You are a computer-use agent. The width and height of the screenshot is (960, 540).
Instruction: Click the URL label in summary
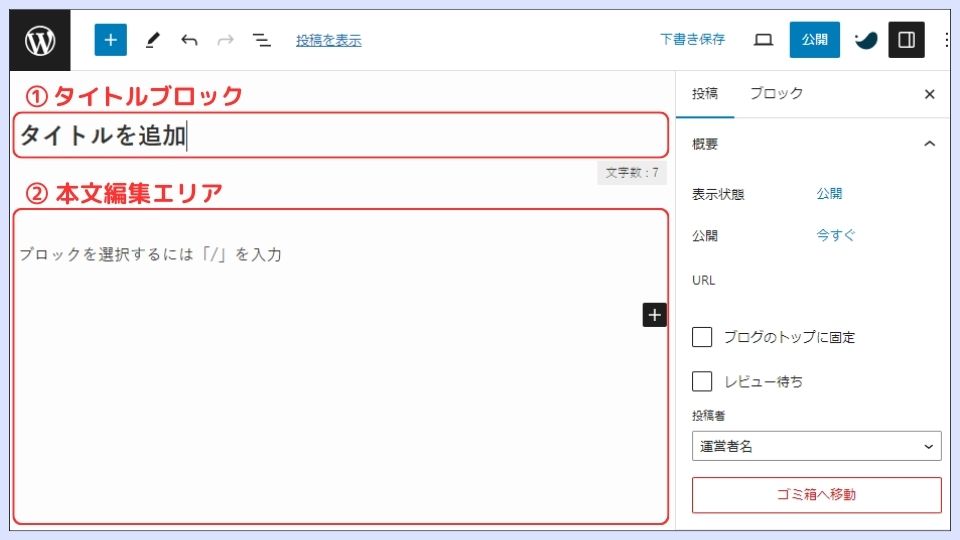click(703, 280)
